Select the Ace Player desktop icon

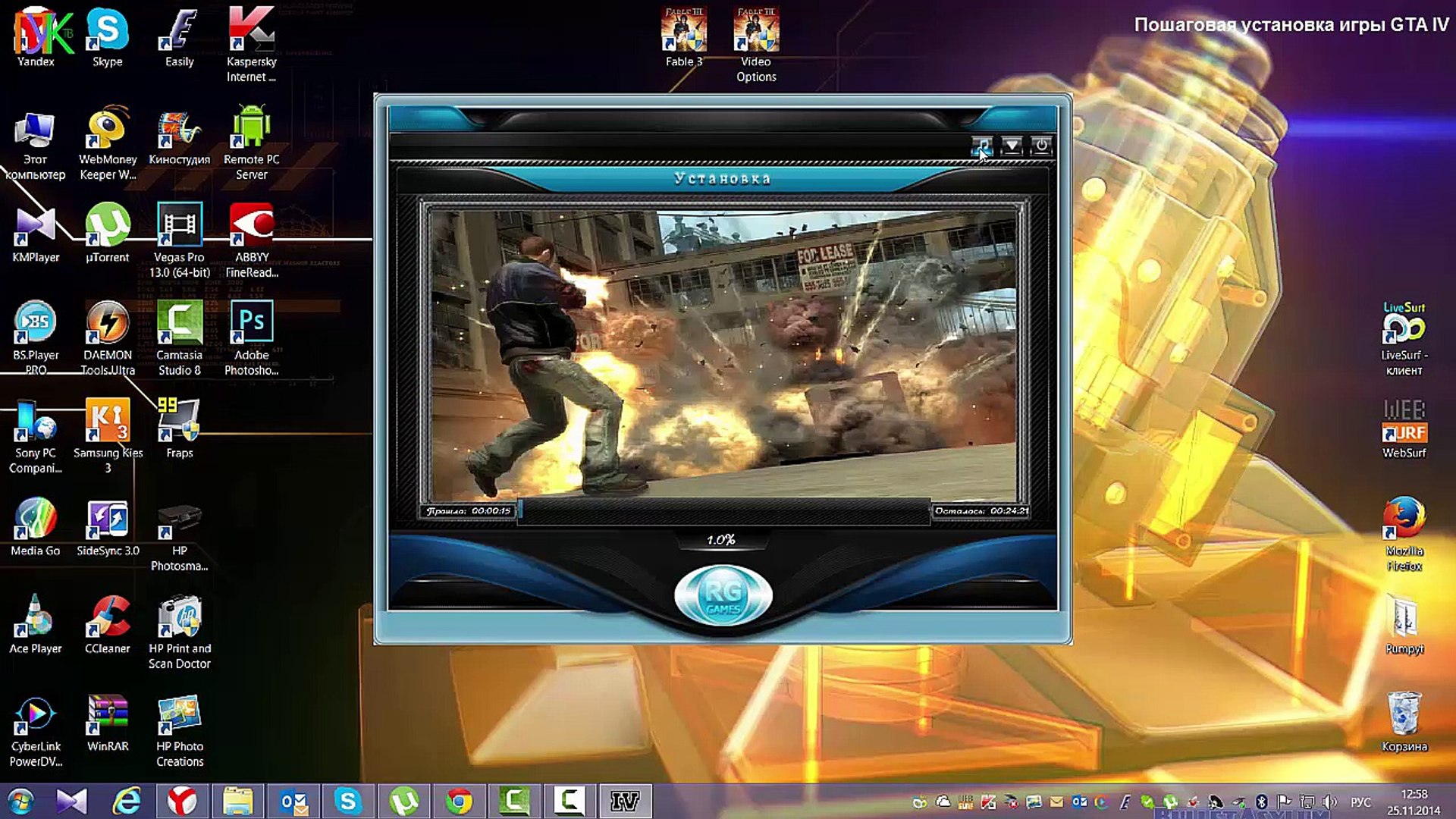tap(36, 624)
